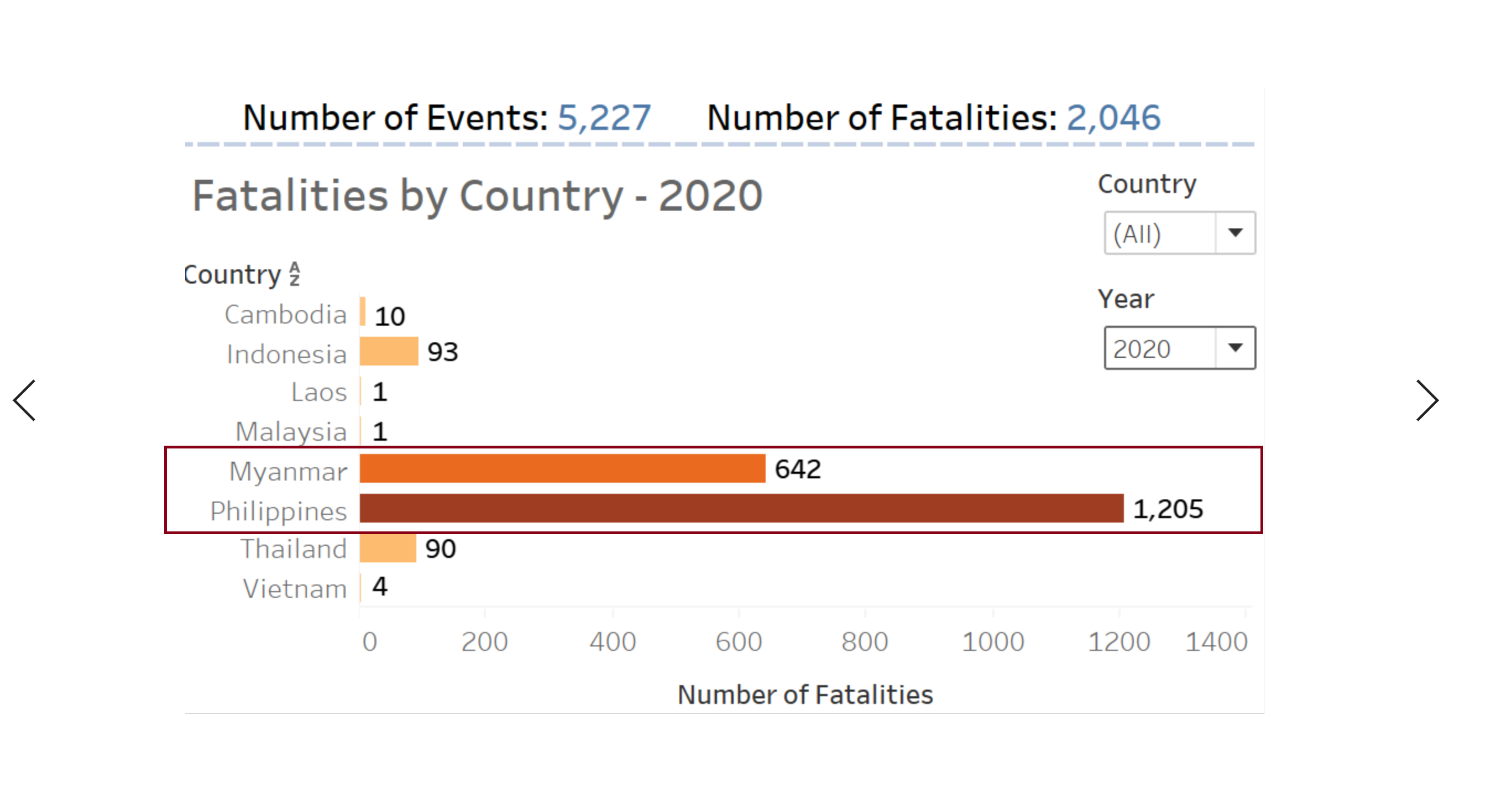Select the Philippines fatalities bar
The width and height of the screenshot is (1512, 809).
click(741, 508)
